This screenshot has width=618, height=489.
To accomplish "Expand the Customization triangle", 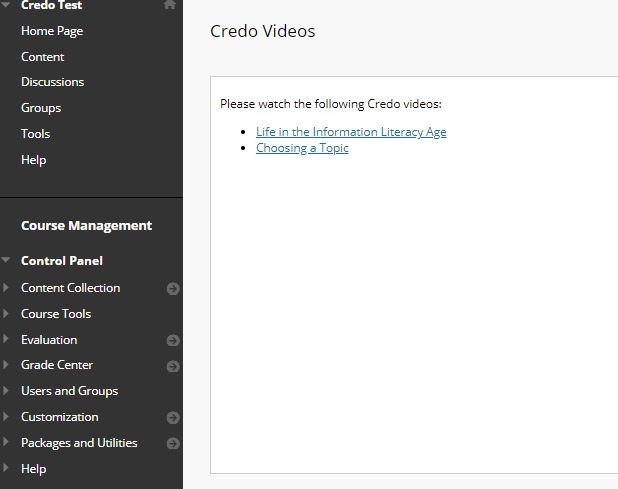I will [x=6, y=416].
